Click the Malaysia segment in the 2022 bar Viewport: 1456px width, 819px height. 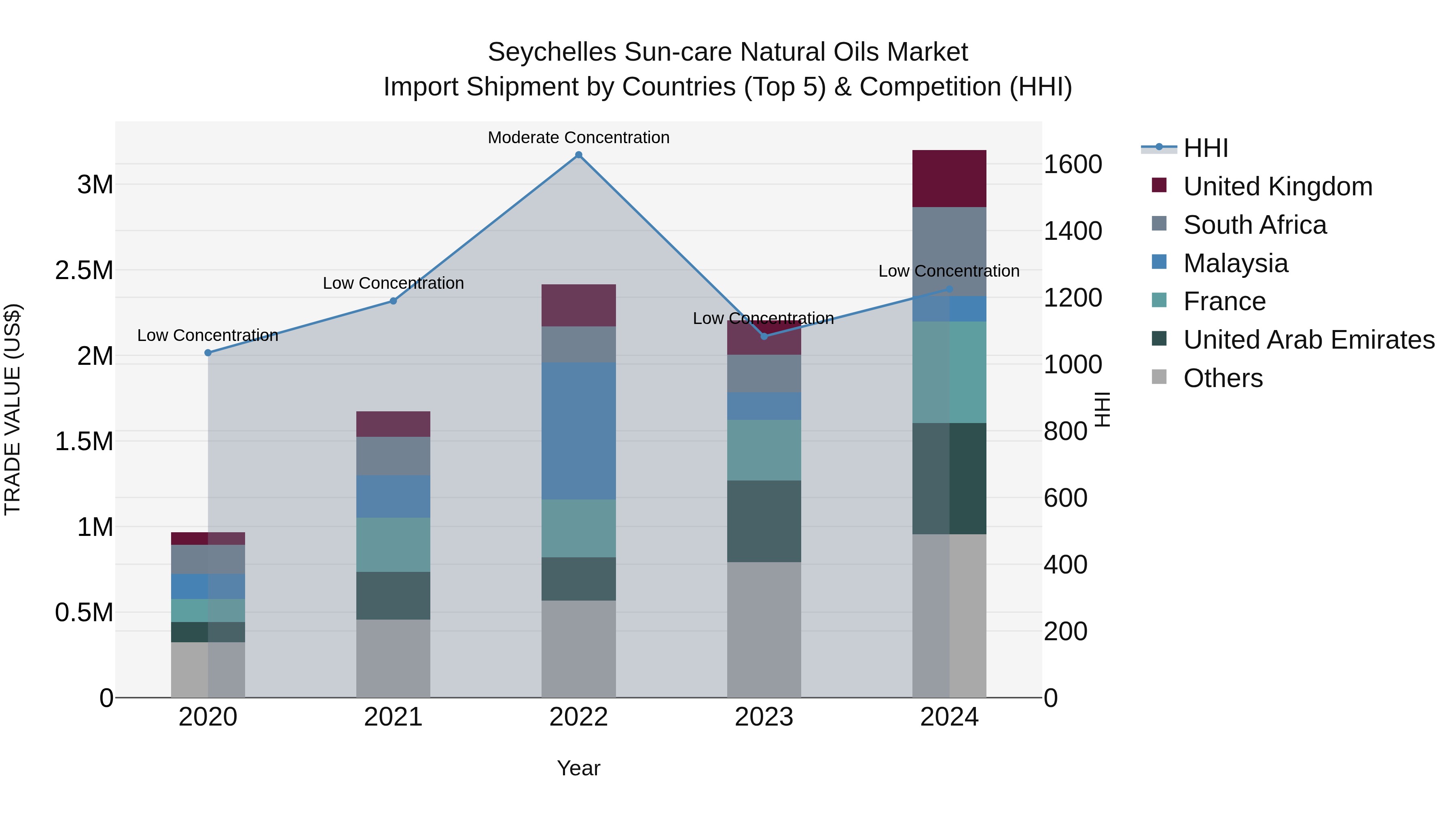tap(579, 431)
